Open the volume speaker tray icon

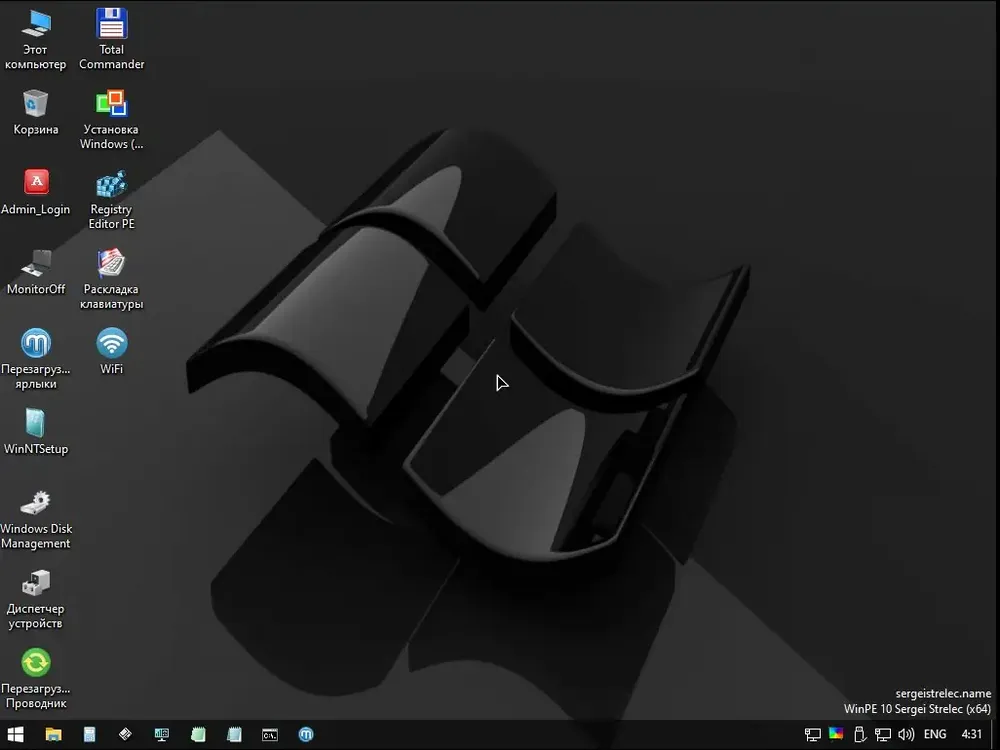point(906,735)
